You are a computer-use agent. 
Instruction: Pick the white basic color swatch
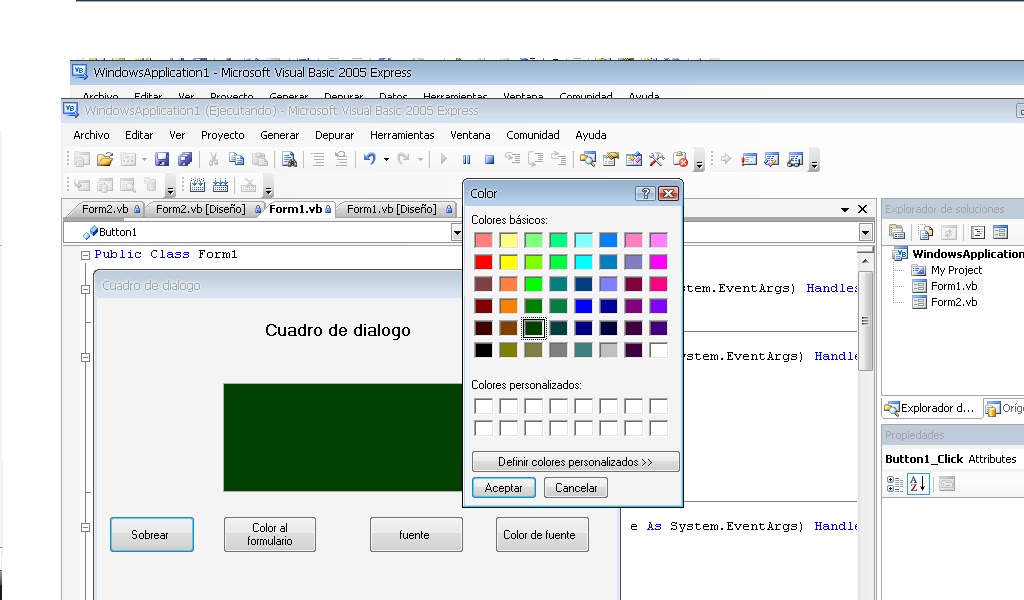[x=658, y=350]
